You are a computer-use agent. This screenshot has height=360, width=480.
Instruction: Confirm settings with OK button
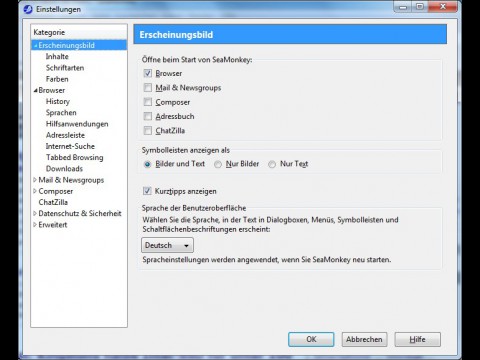coord(311,339)
